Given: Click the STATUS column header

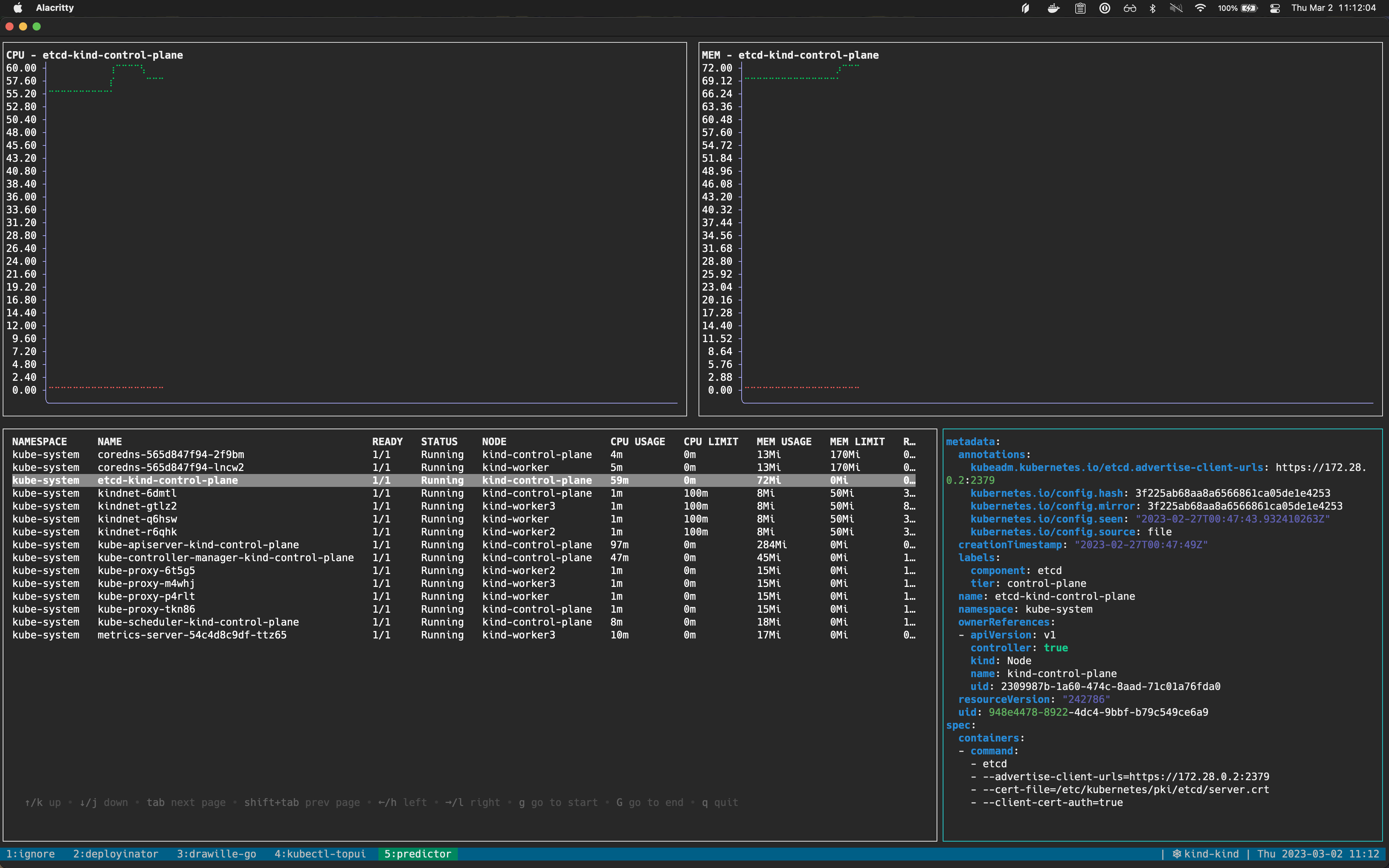Looking at the screenshot, I should pyautogui.click(x=439, y=441).
